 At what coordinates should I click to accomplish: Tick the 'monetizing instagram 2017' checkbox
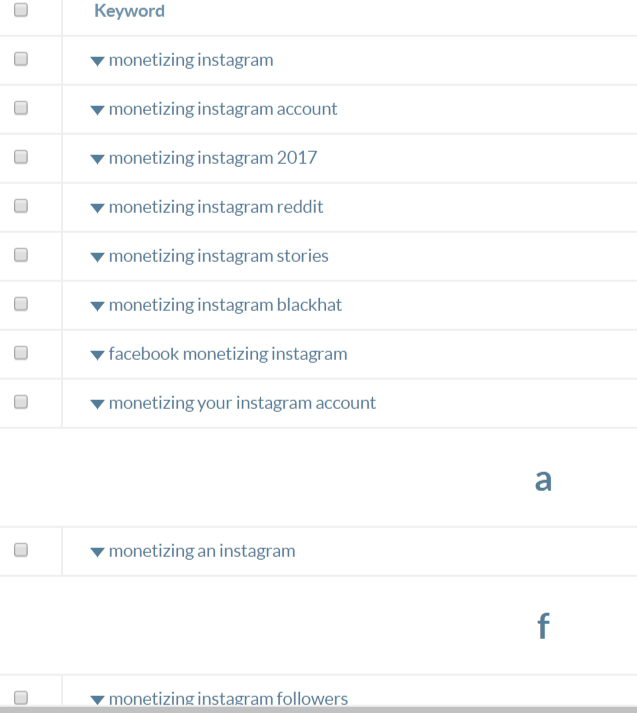tap(21, 157)
